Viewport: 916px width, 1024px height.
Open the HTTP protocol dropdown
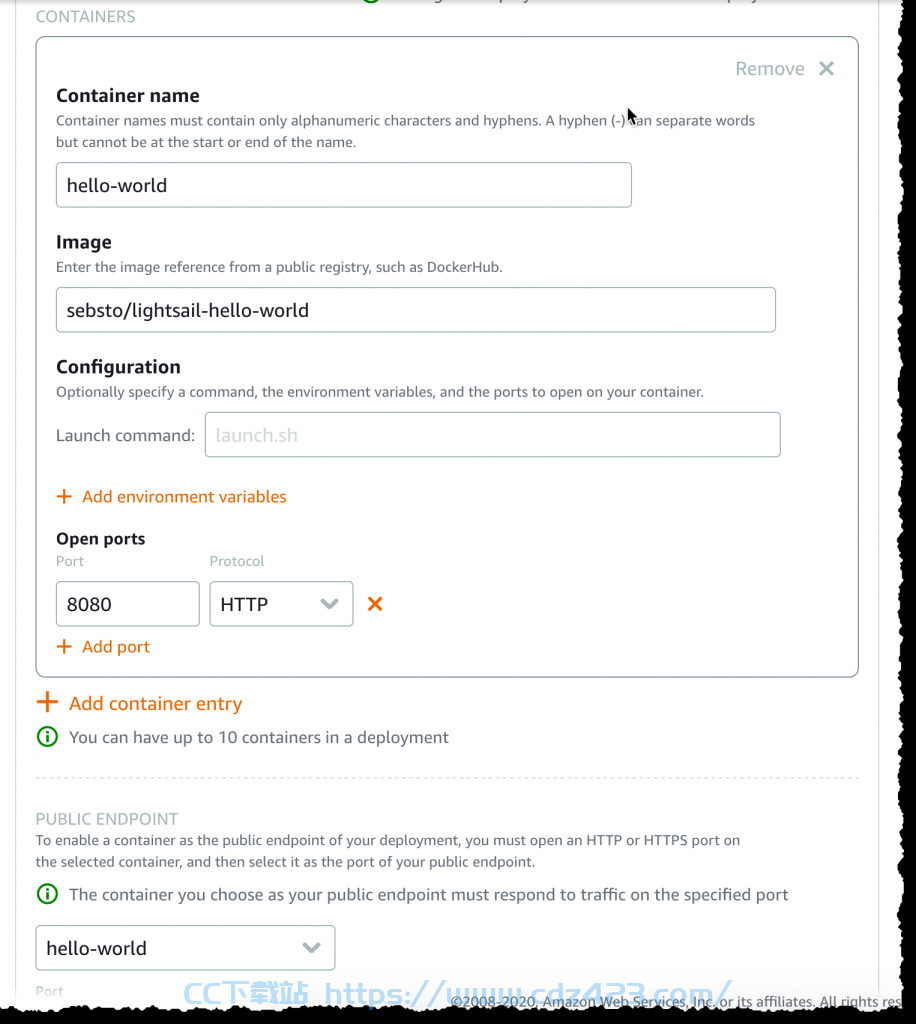click(281, 604)
